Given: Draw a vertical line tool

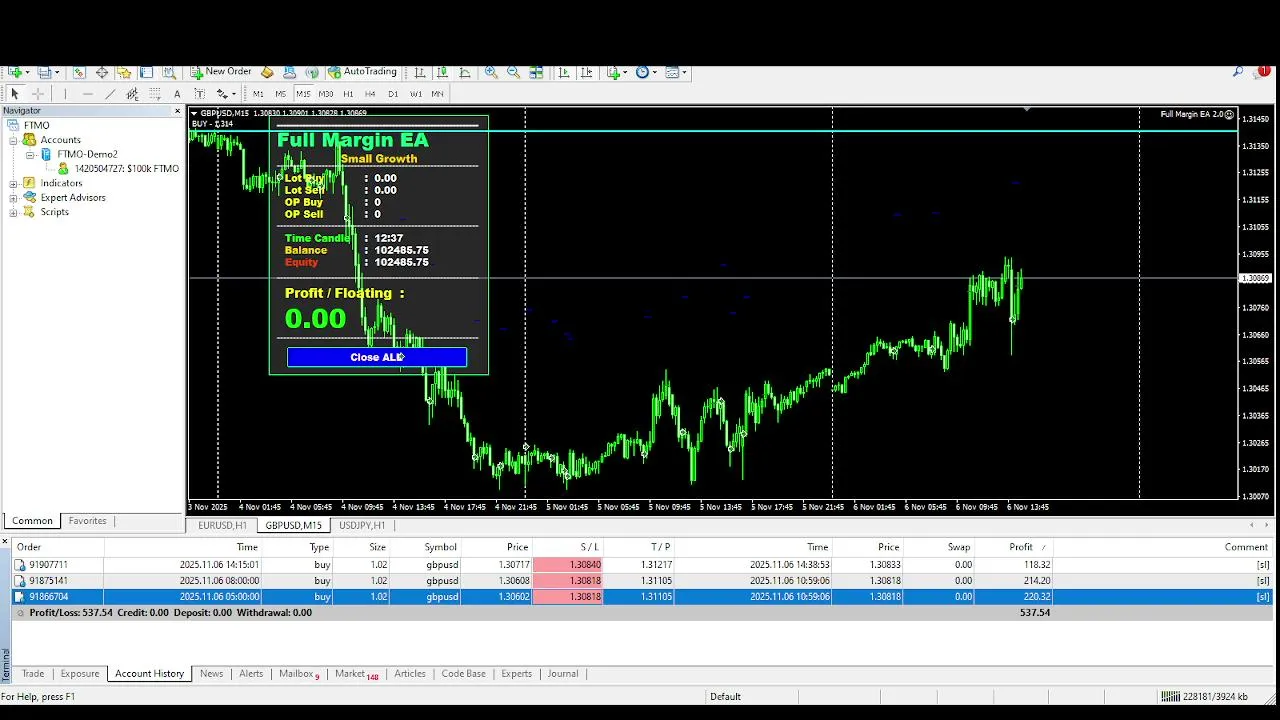Looking at the screenshot, I should 65,94.
